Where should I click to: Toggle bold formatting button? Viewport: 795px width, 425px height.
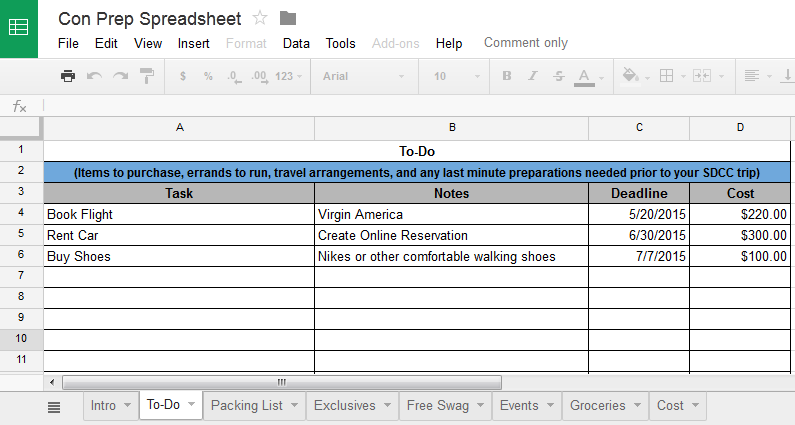[x=507, y=76]
